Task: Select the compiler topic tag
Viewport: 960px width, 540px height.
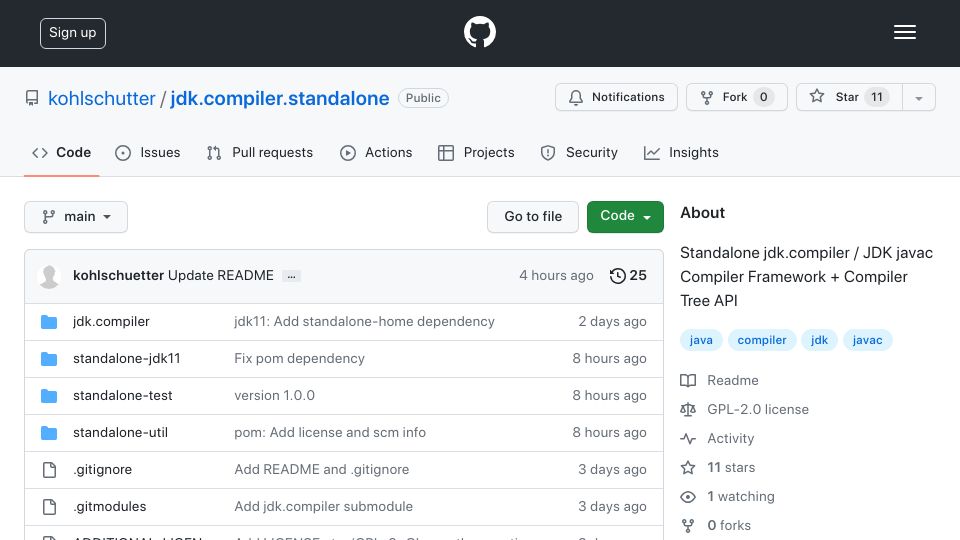Action: 762,340
